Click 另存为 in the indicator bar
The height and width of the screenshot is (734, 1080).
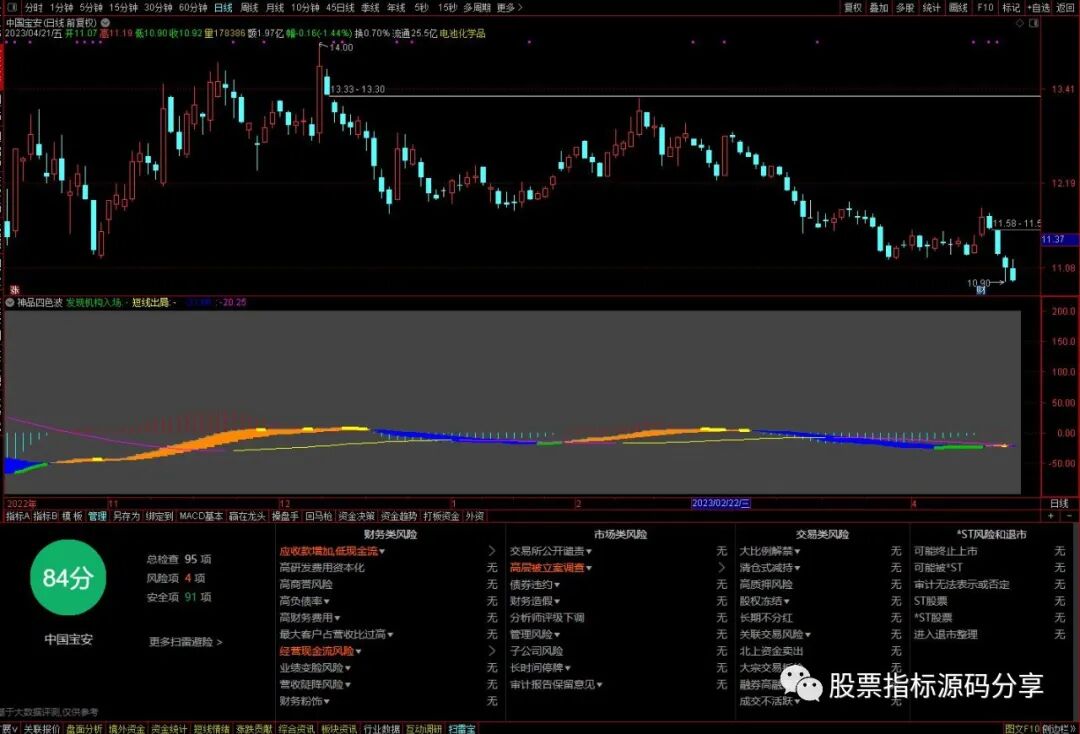[x=126, y=516]
